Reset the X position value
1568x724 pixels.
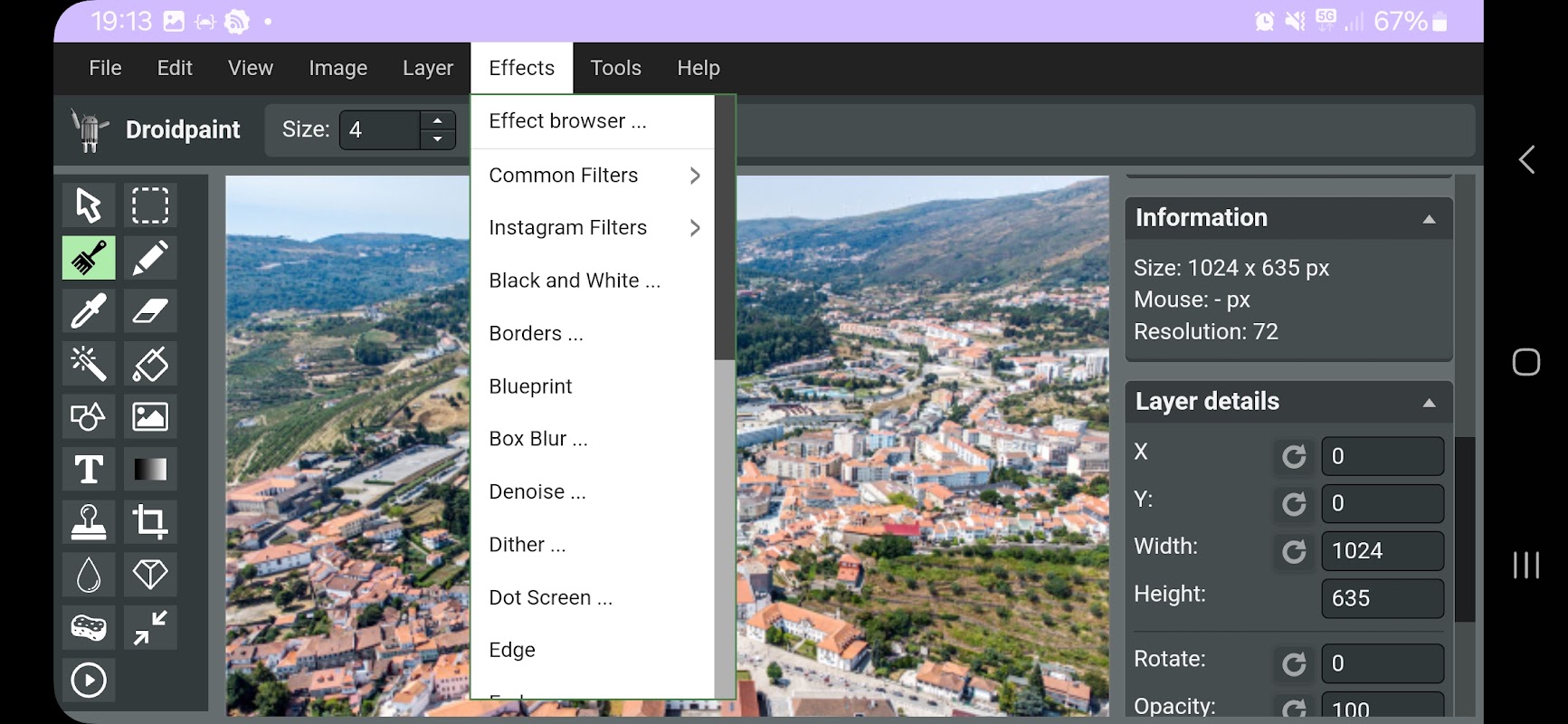click(1295, 456)
